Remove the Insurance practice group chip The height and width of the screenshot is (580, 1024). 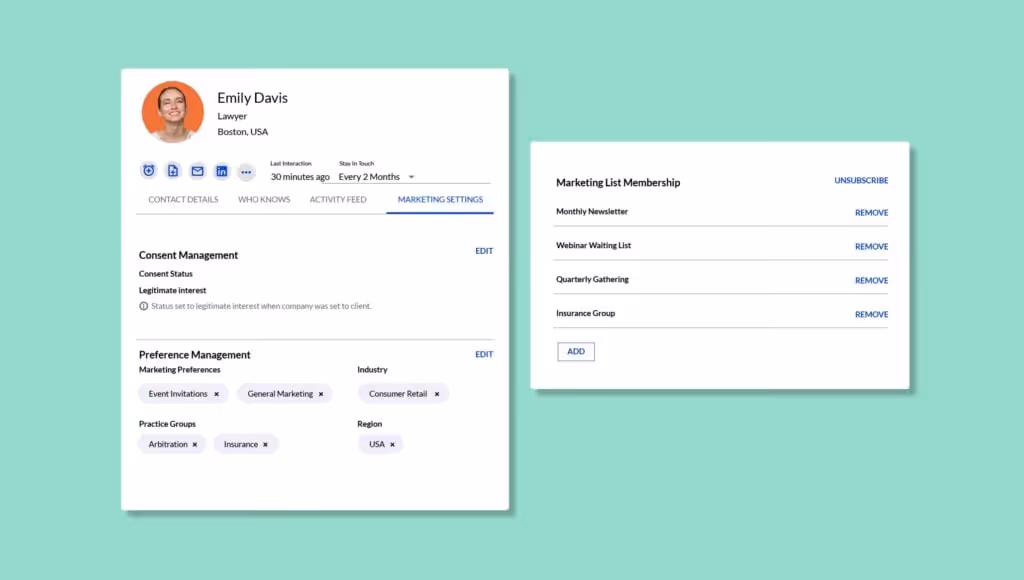265,444
